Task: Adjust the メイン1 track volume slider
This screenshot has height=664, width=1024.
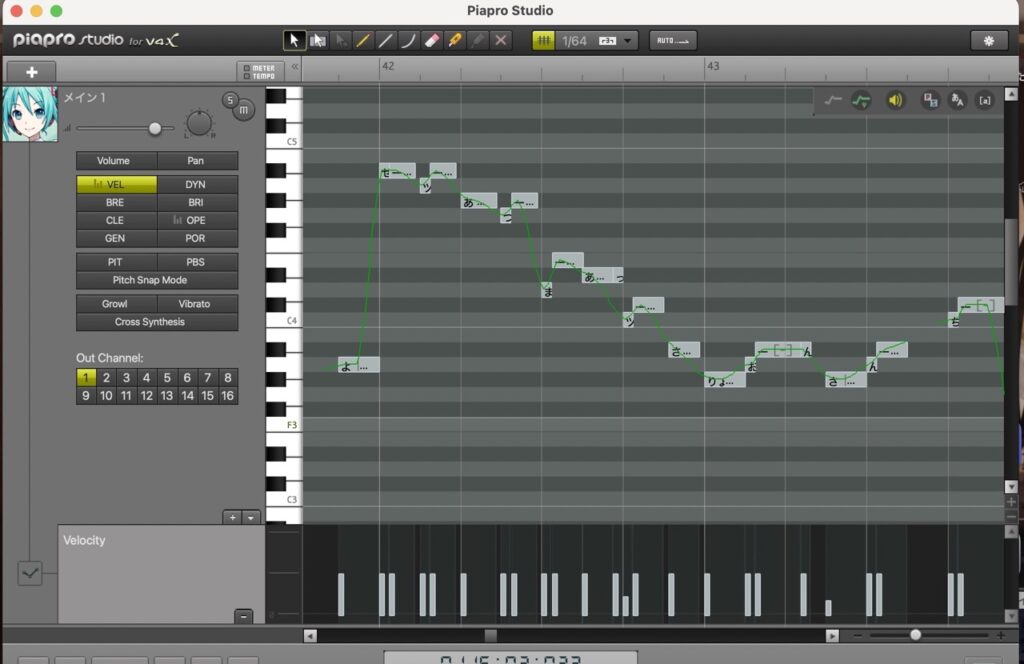Action: click(154, 128)
